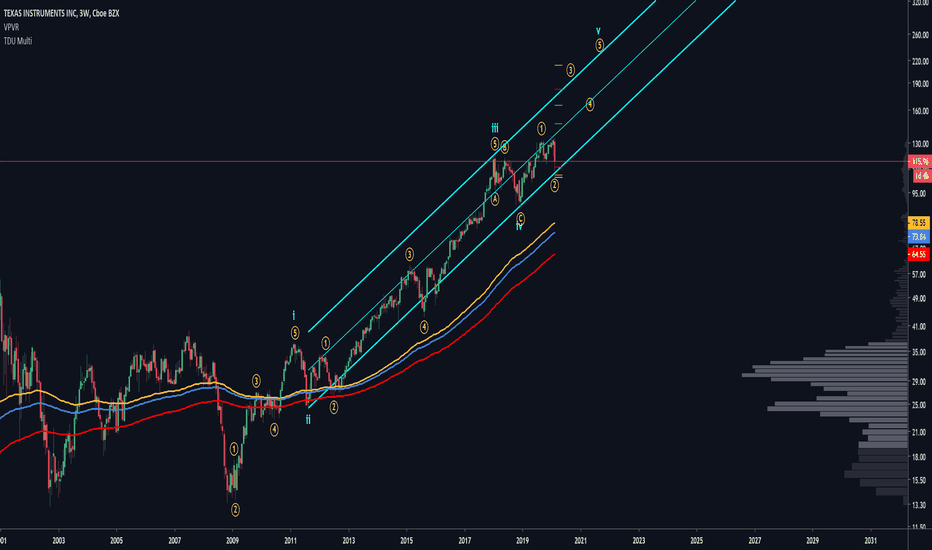This screenshot has width=932, height=550.
Task: Select the VPVR indicator label
Action: pyautogui.click(x=11, y=27)
